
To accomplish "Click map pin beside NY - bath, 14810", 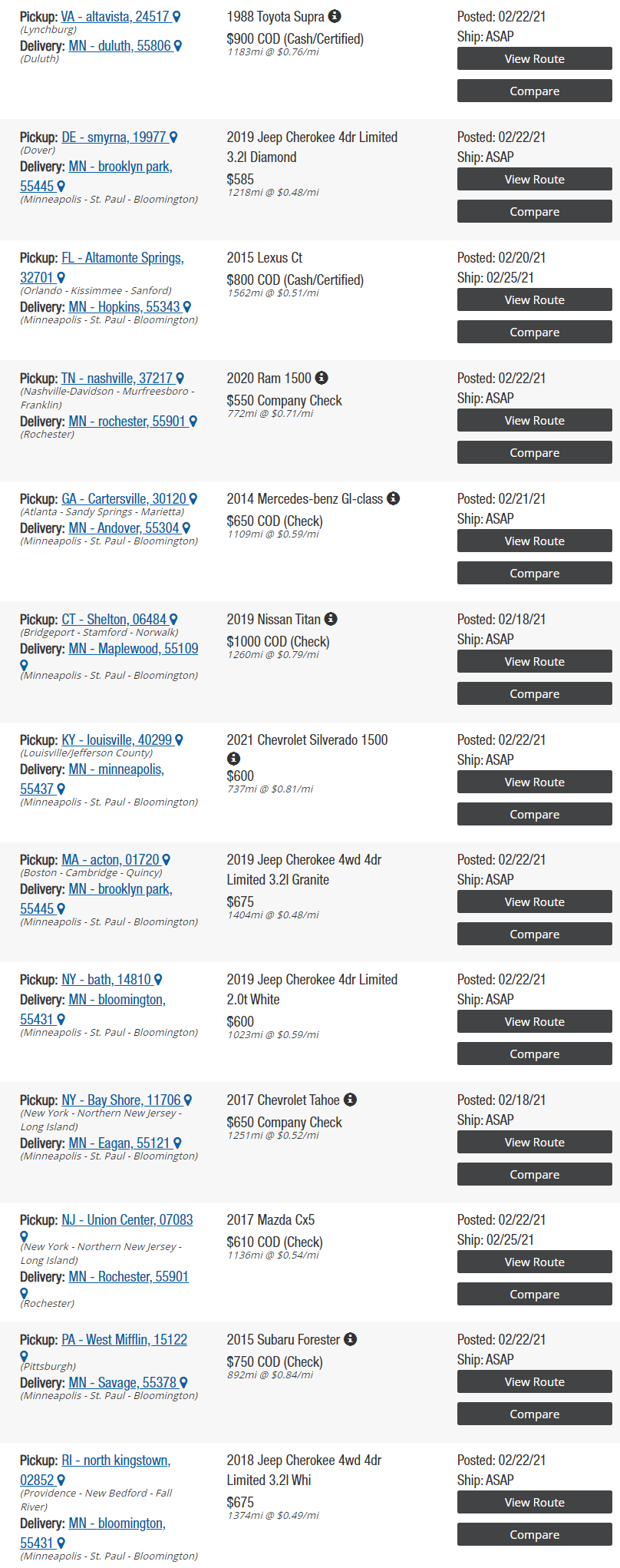I will [158, 979].
